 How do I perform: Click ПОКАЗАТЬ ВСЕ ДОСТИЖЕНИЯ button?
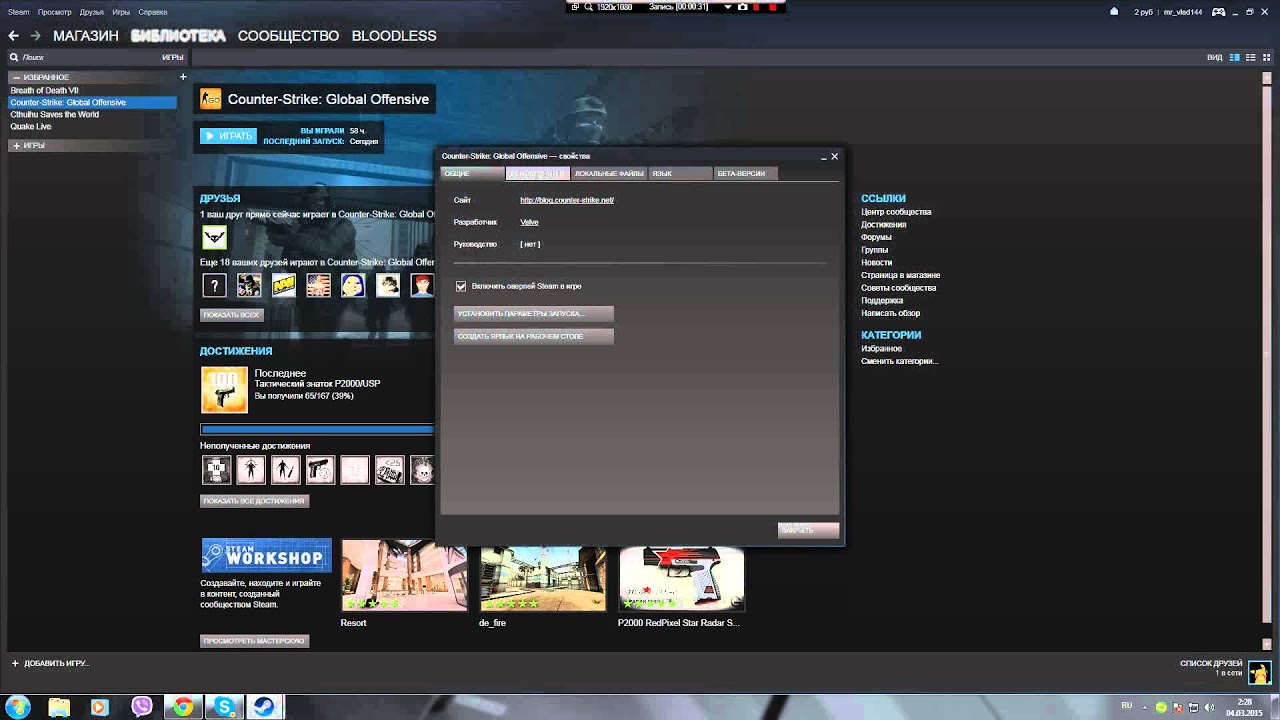coord(255,501)
